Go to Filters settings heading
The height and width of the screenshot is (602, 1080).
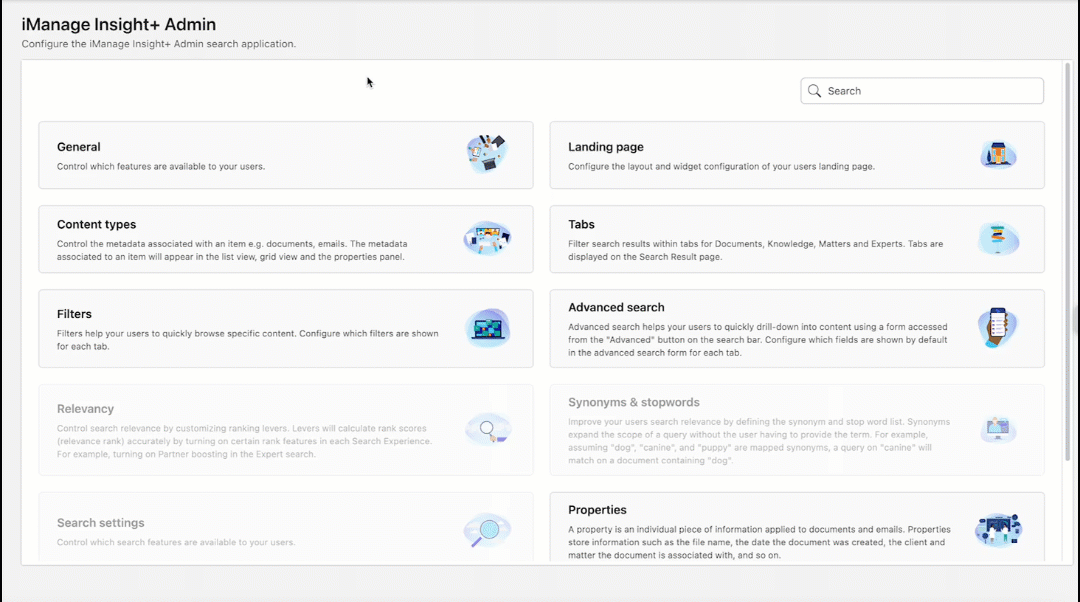click(x=75, y=314)
